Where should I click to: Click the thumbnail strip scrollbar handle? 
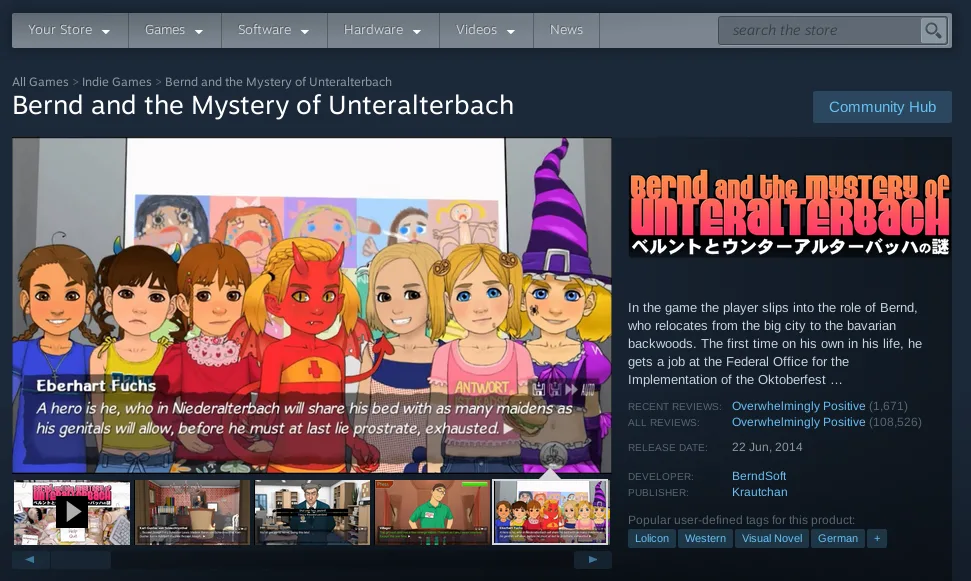[81, 560]
